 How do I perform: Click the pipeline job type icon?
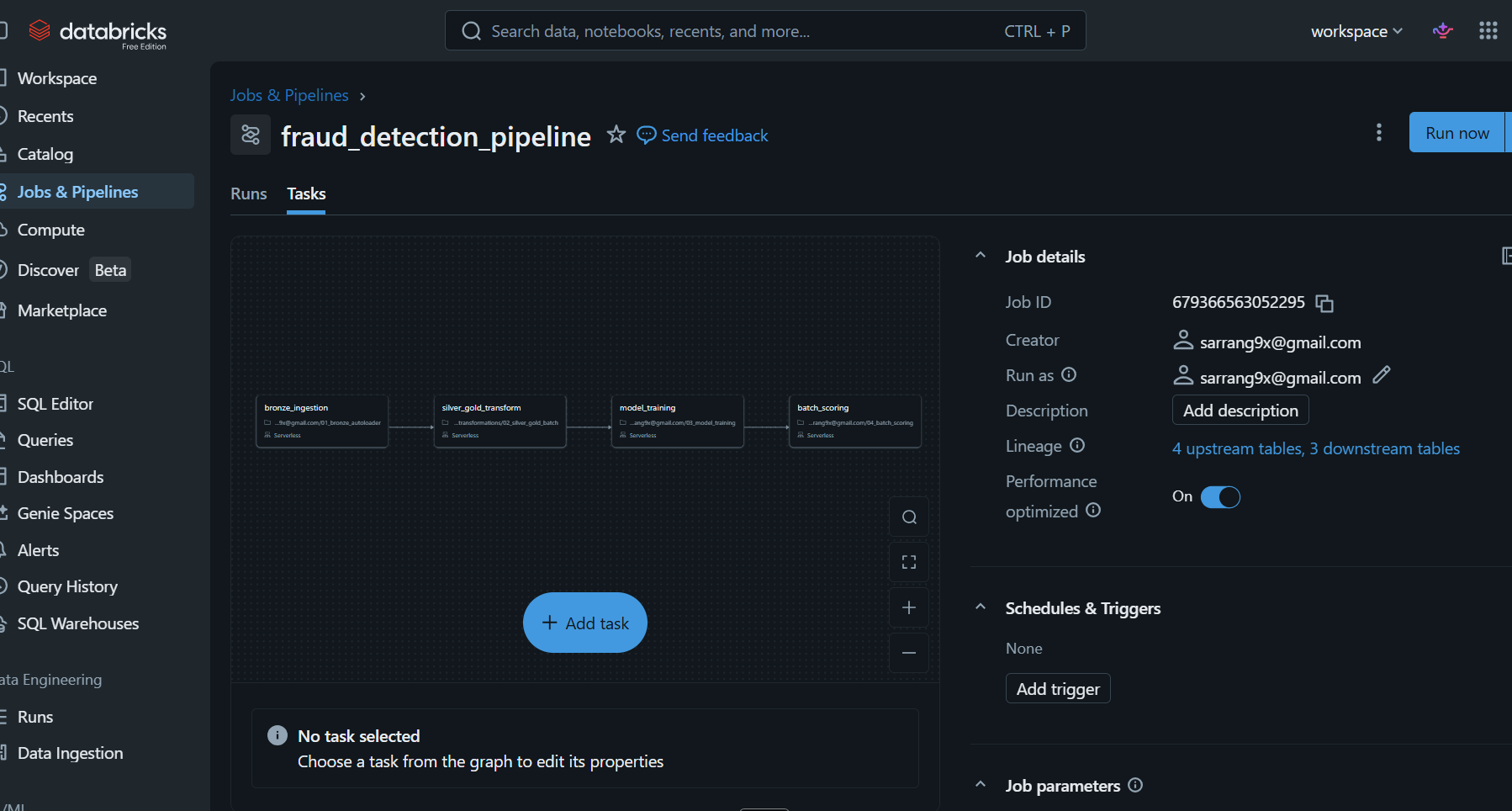tap(251, 135)
